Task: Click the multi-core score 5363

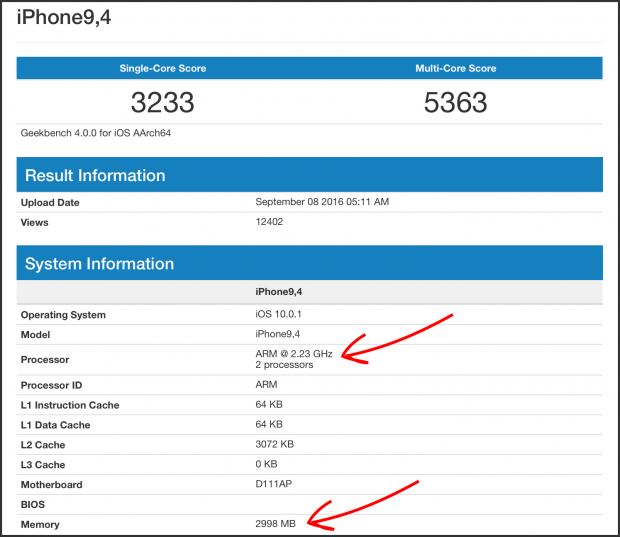Action: [x=455, y=102]
